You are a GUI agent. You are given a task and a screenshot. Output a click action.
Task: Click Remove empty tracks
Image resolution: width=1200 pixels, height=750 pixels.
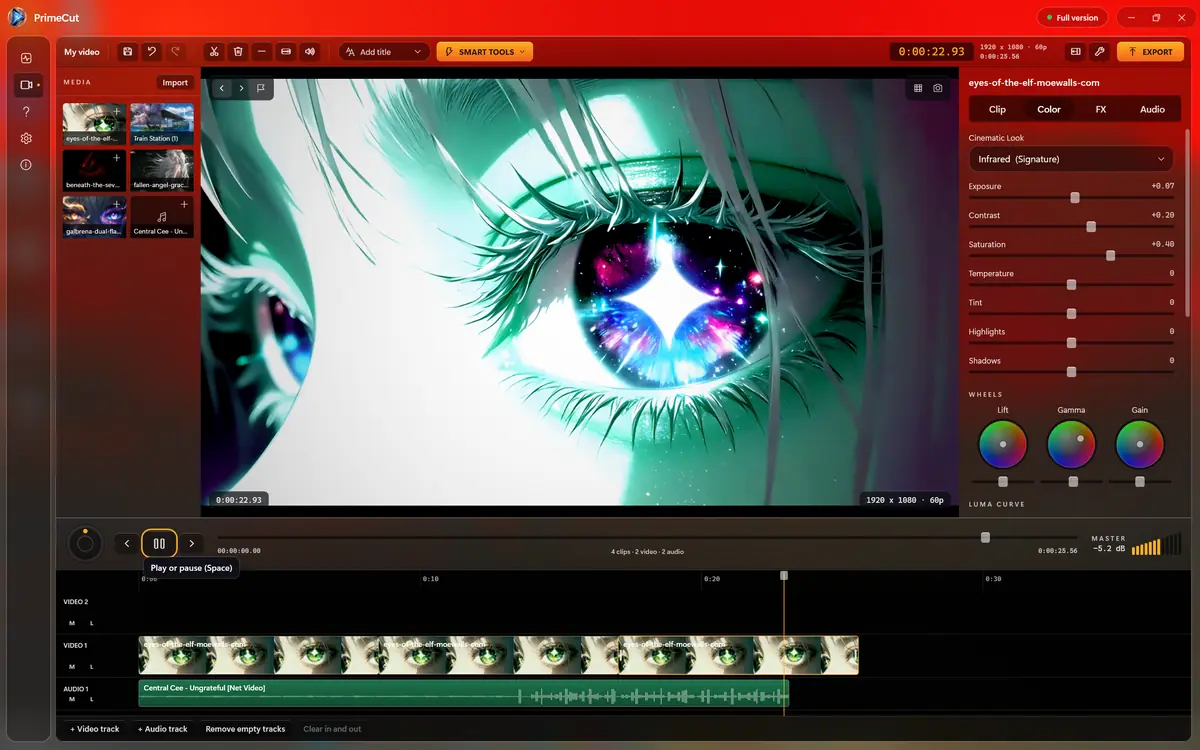[x=245, y=729]
